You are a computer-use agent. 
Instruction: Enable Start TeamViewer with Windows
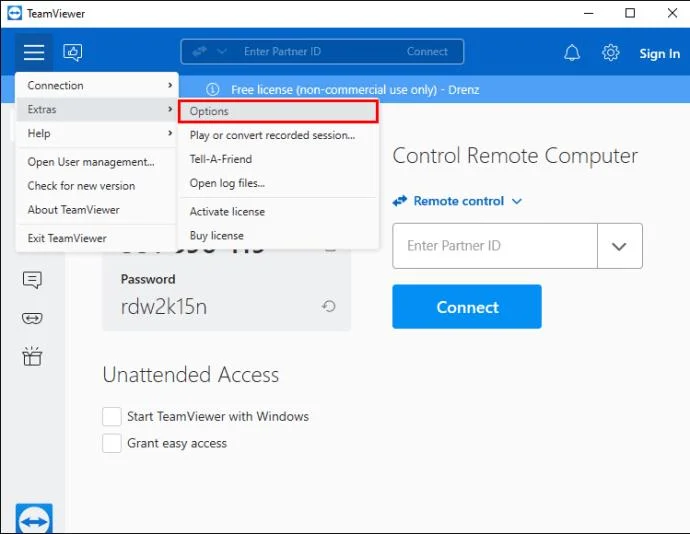(x=112, y=416)
